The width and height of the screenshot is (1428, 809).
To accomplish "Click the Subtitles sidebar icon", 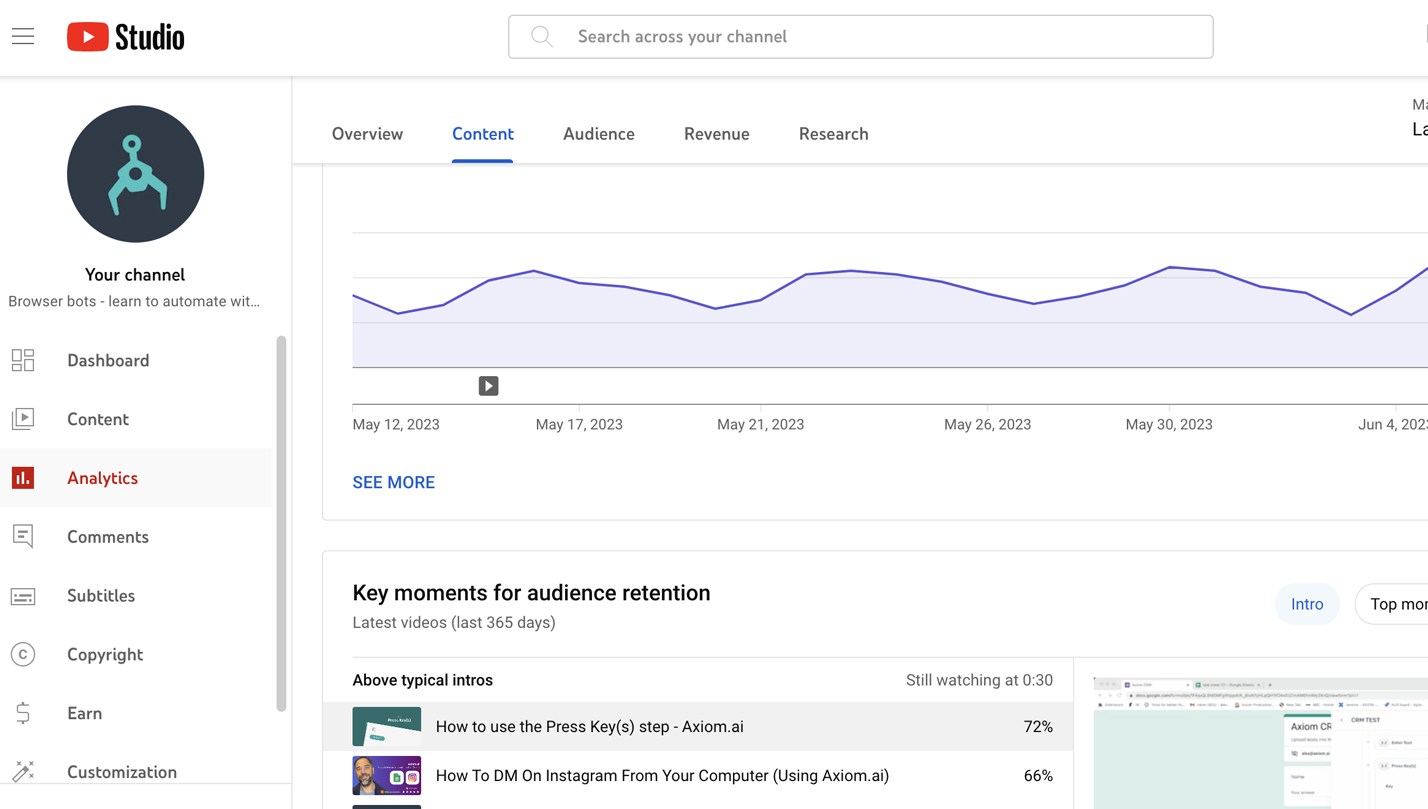I will pos(23,596).
